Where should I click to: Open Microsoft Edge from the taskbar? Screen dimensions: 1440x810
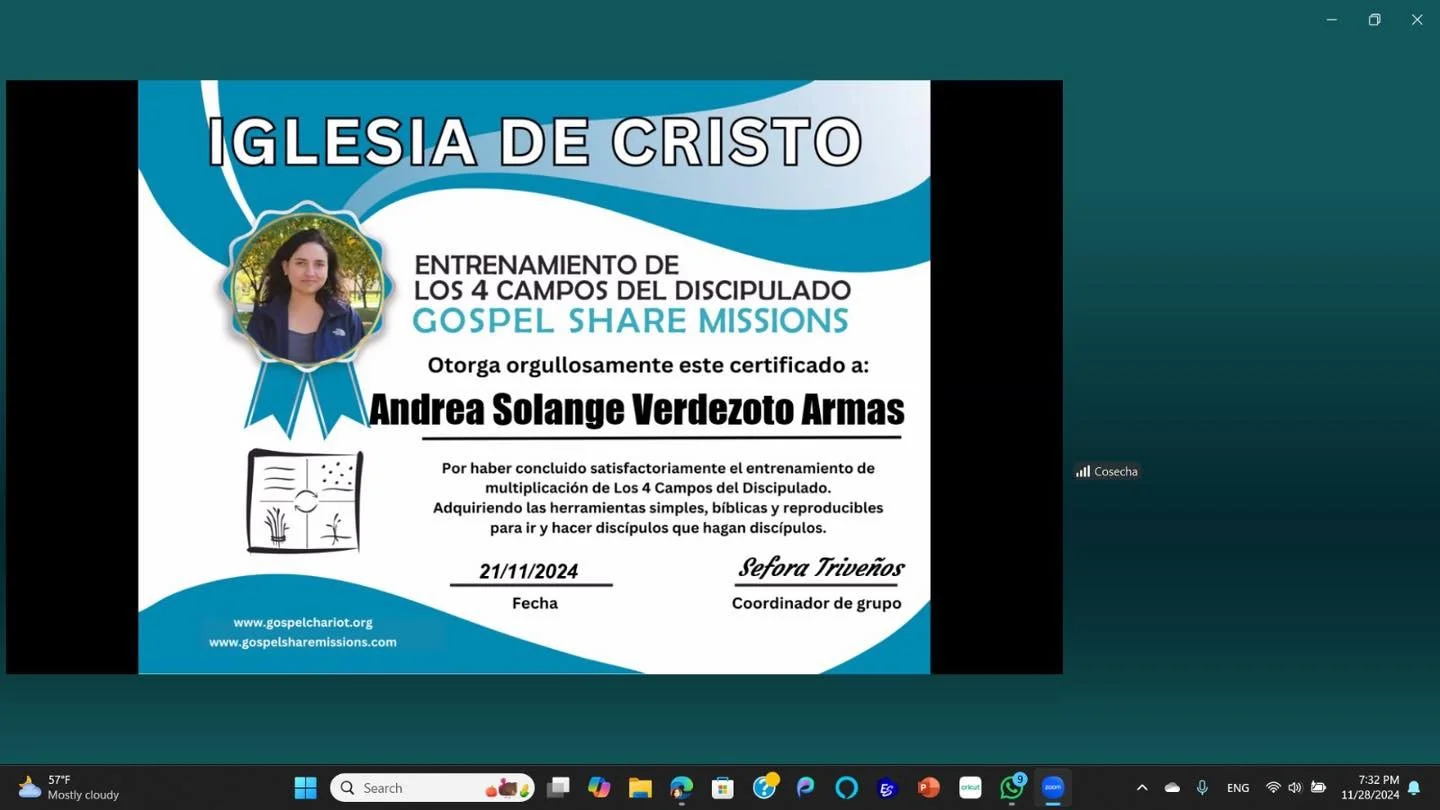(x=682, y=788)
